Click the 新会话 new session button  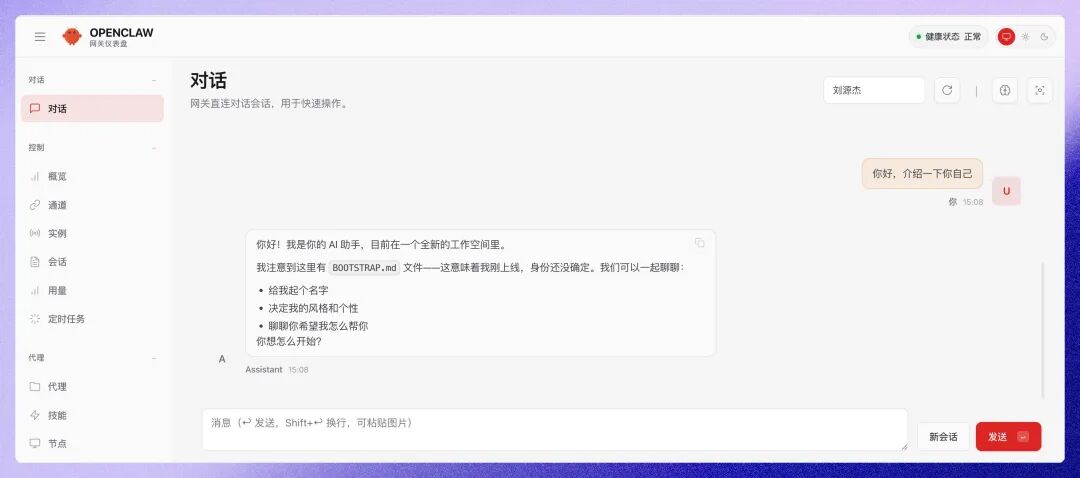pos(944,437)
